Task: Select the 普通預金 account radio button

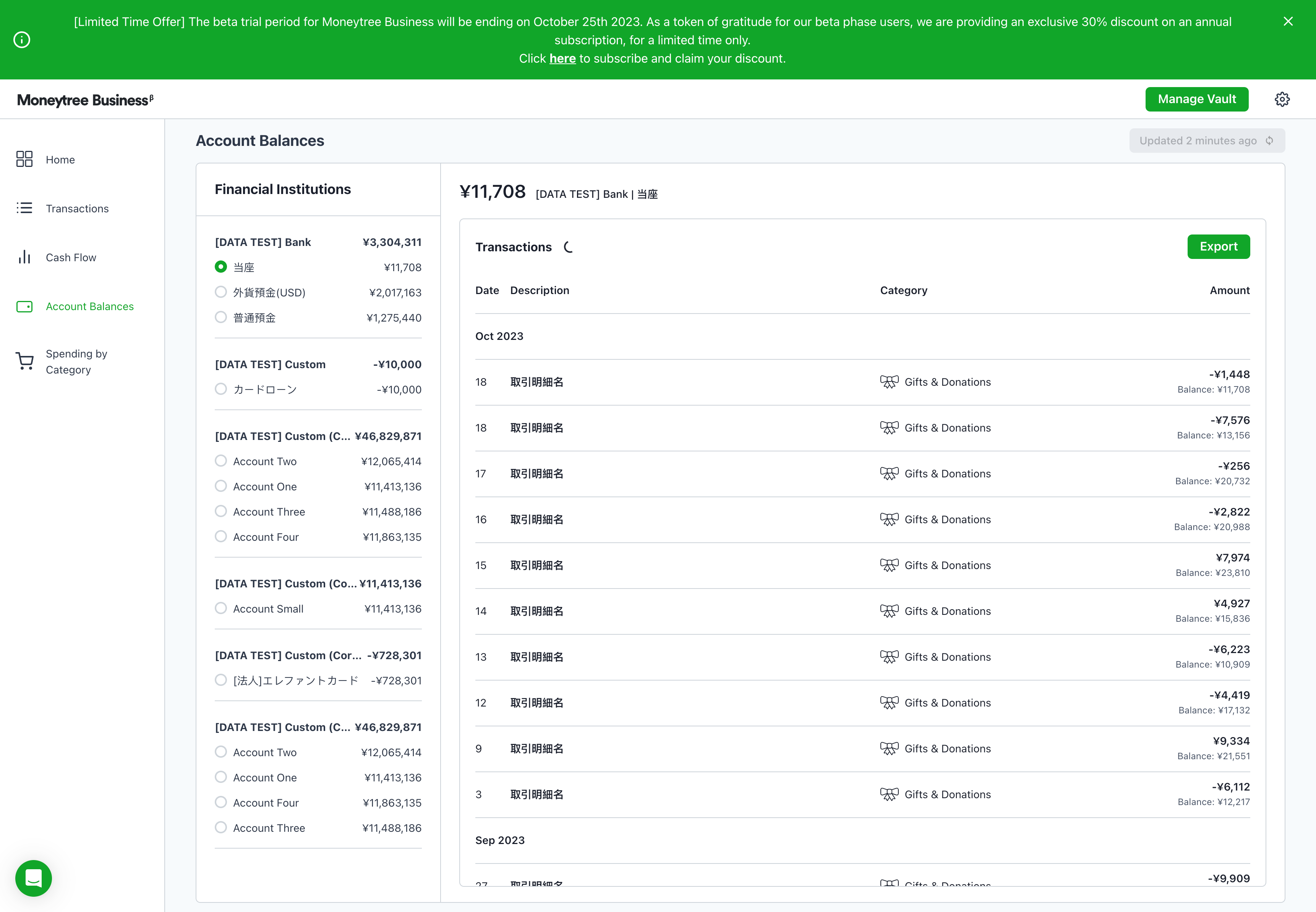Action: click(220, 317)
